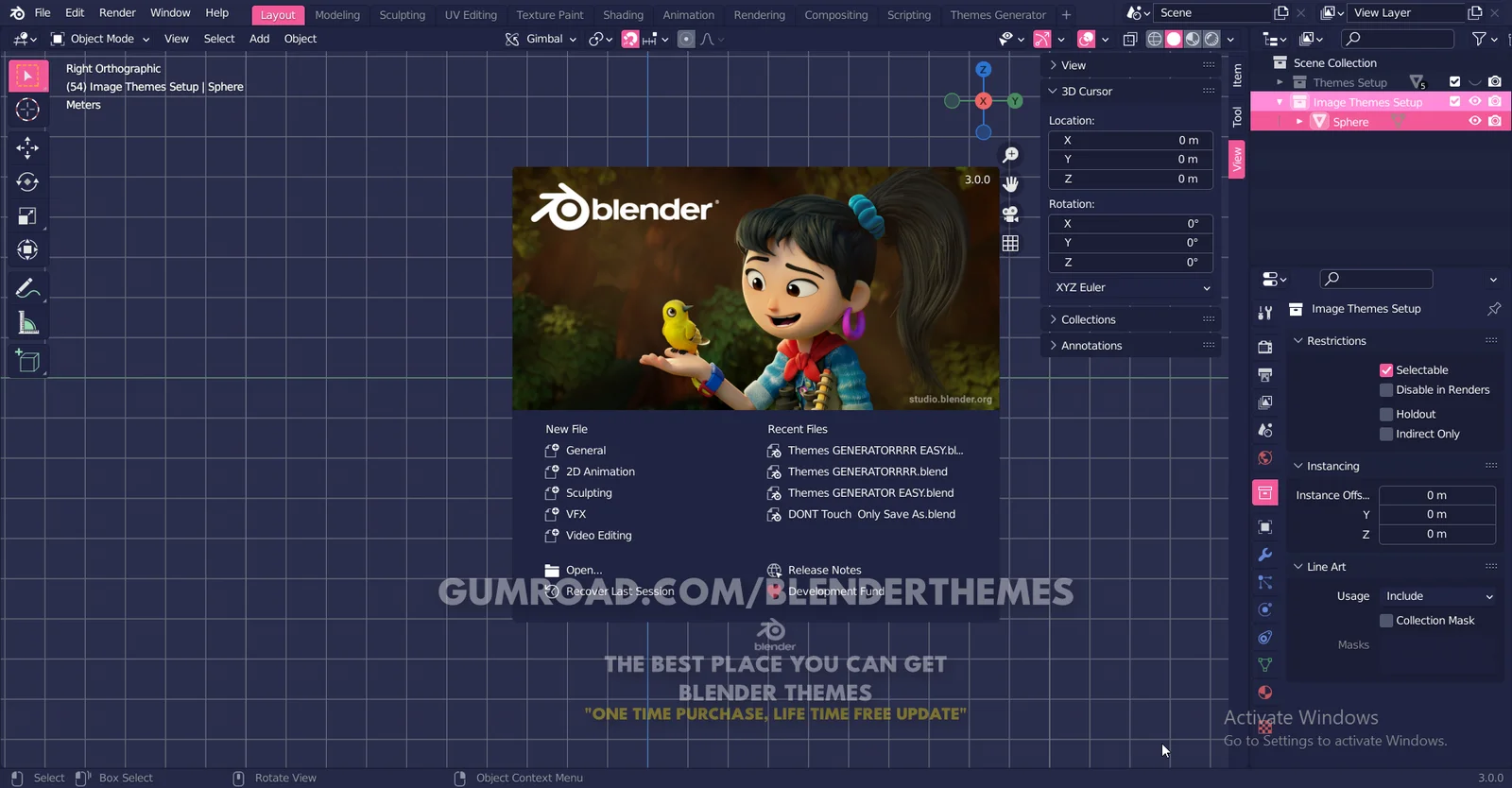The image size is (1512, 788).
Task: Open the Object Data properties tab
Action: tap(1265, 665)
